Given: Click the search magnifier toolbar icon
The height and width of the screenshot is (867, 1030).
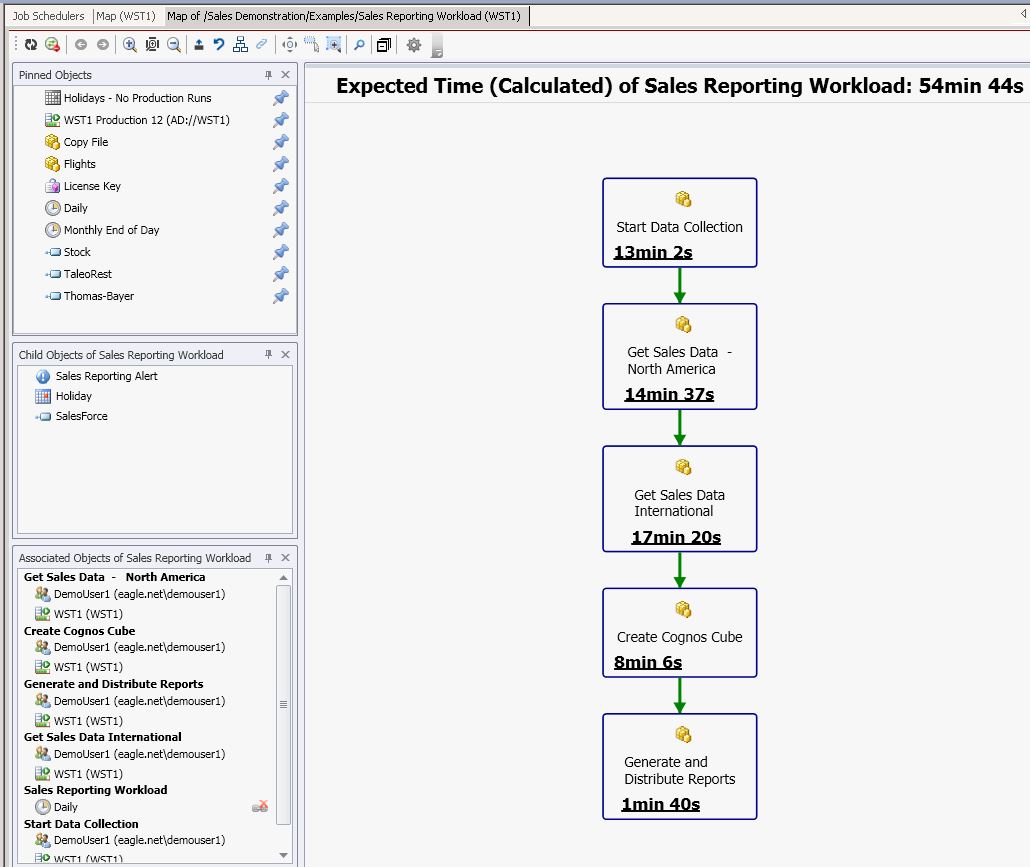Looking at the screenshot, I should [x=359, y=45].
